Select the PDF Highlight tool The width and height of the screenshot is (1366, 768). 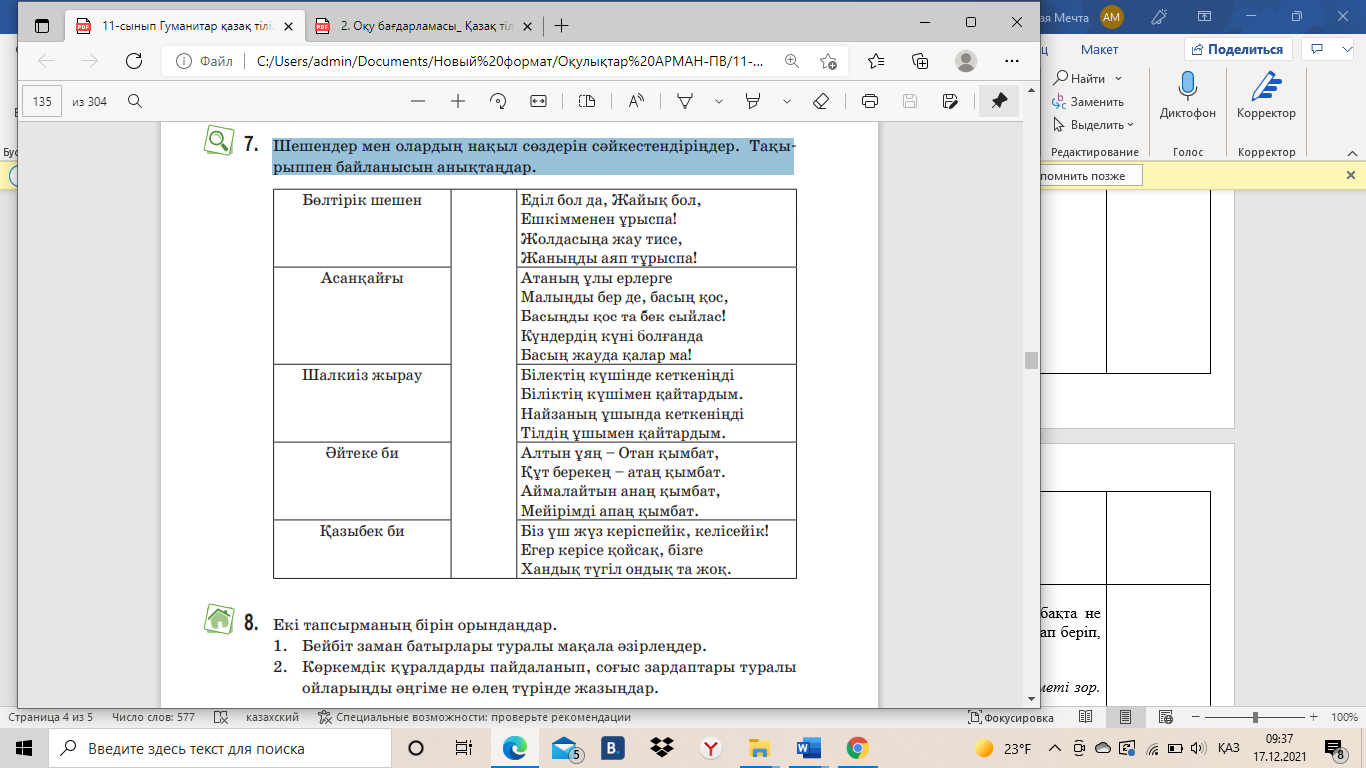[x=754, y=101]
